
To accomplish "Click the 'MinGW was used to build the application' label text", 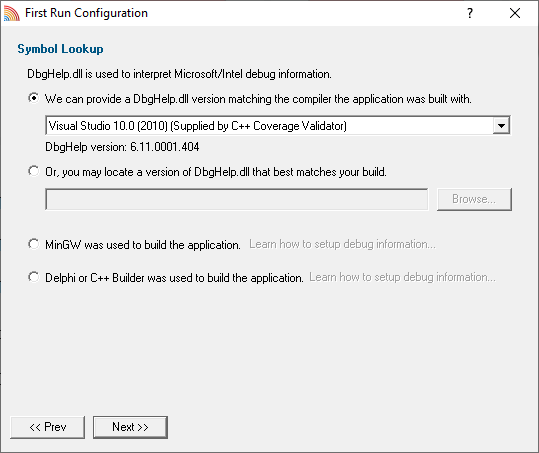I will coord(143,245).
